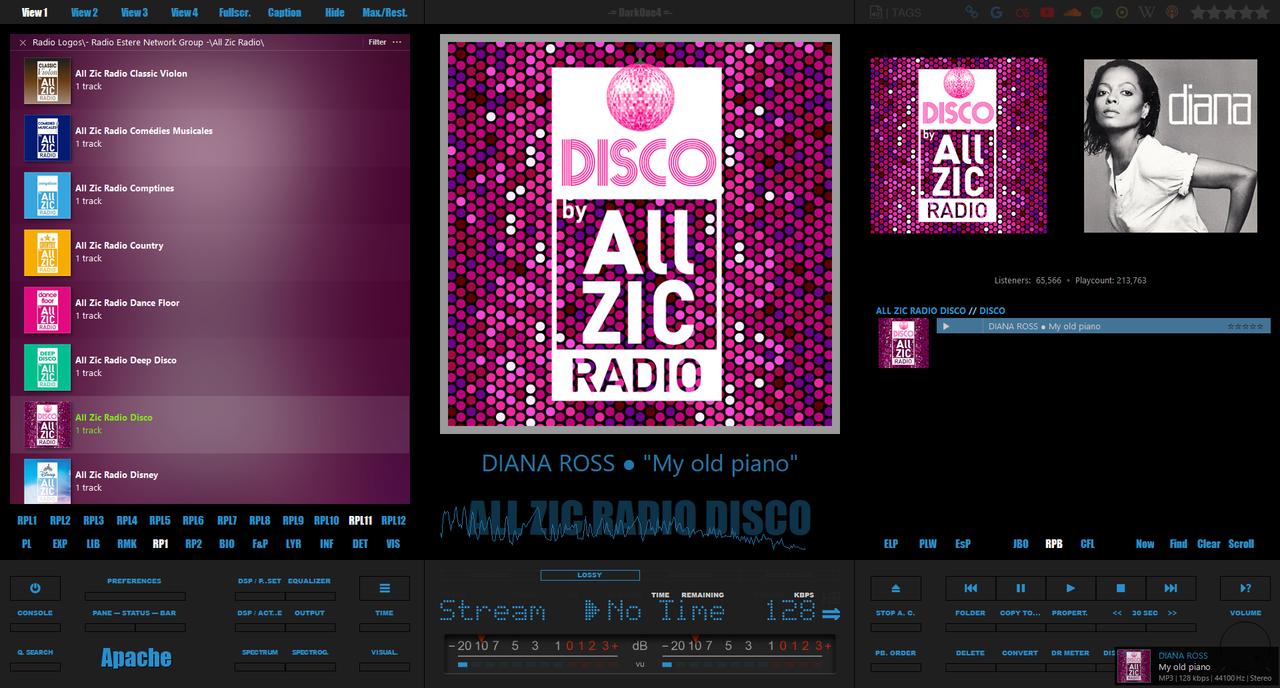This screenshot has width=1280, height=688.
Task: Click the eject button
Action: pyautogui.click(x=895, y=588)
